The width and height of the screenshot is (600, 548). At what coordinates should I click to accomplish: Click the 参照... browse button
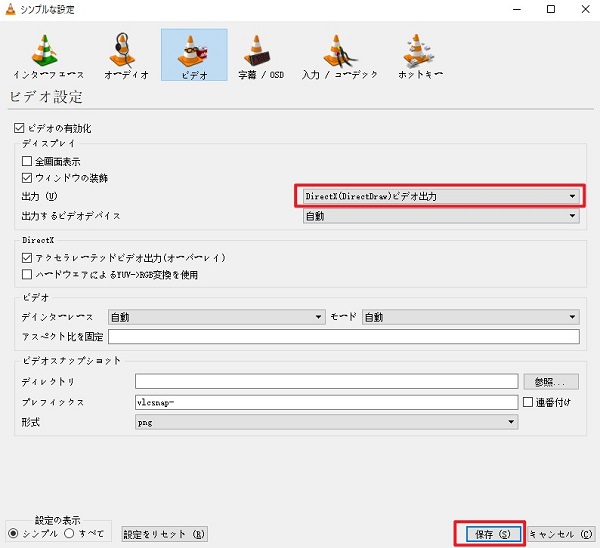coord(551,382)
